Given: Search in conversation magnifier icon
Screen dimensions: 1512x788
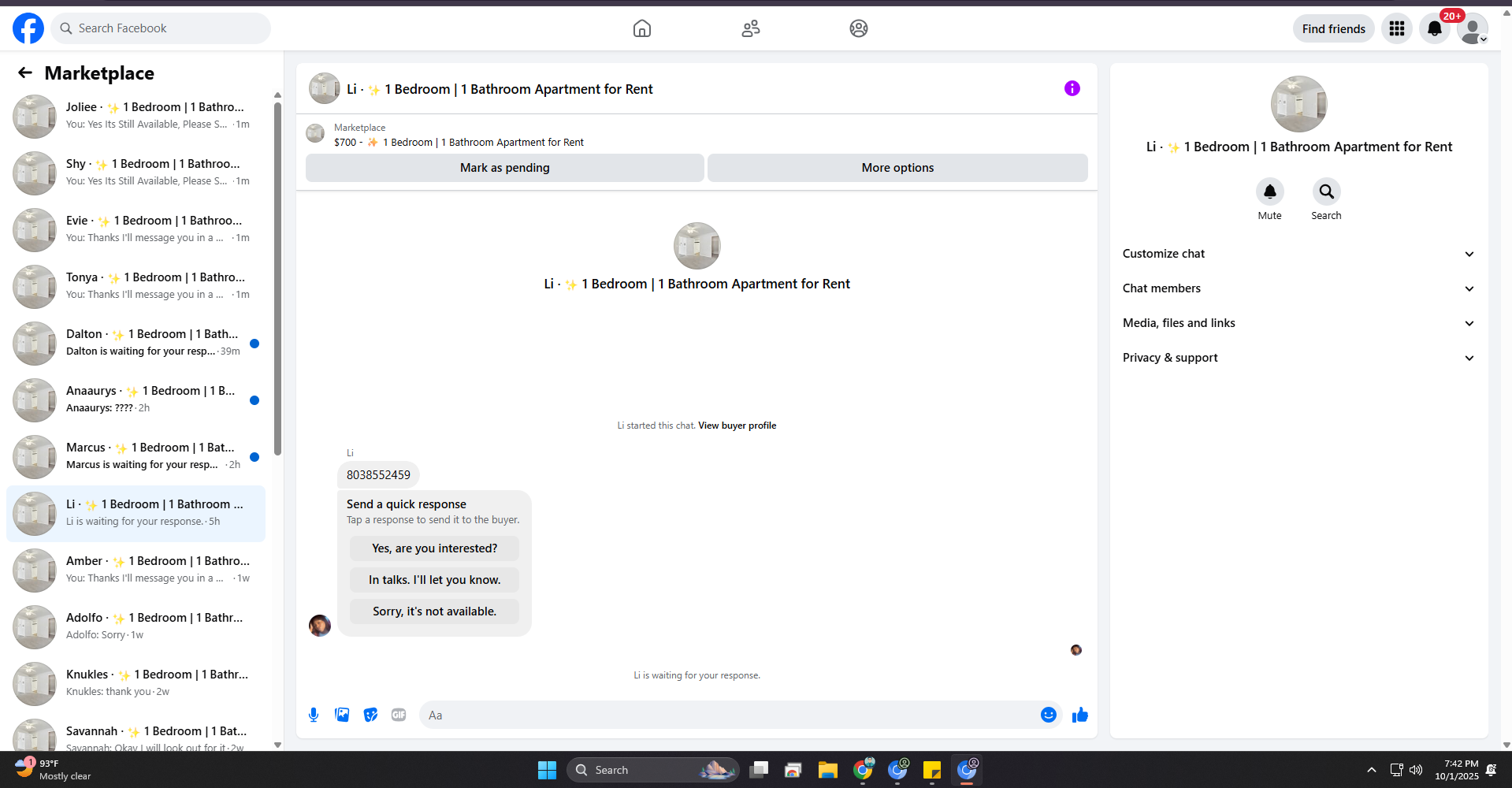Looking at the screenshot, I should (x=1327, y=191).
